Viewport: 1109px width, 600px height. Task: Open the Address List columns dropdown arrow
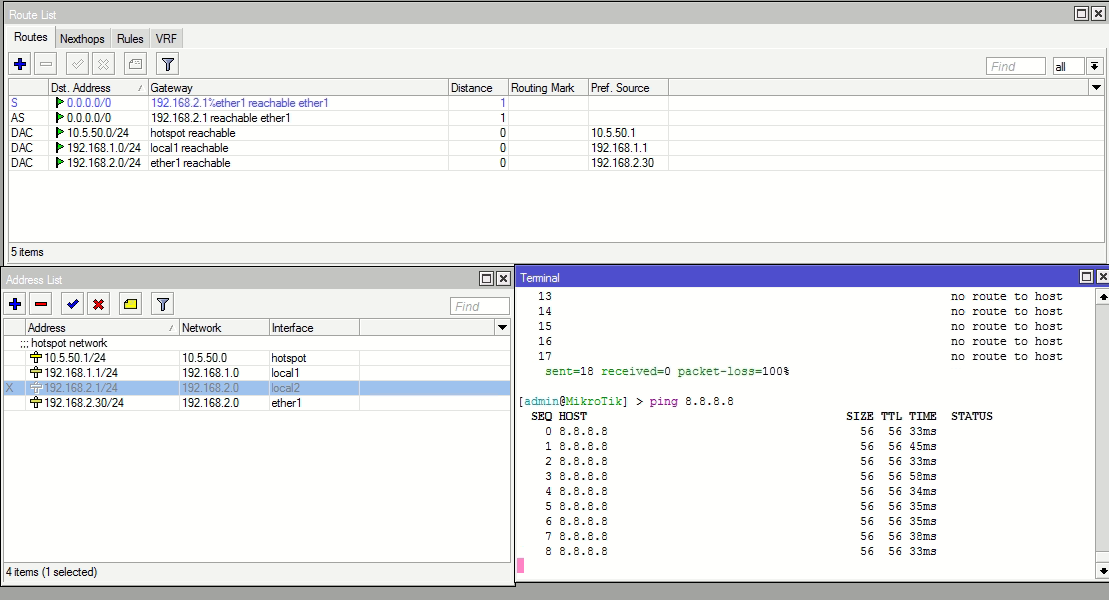[x=502, y=328]
